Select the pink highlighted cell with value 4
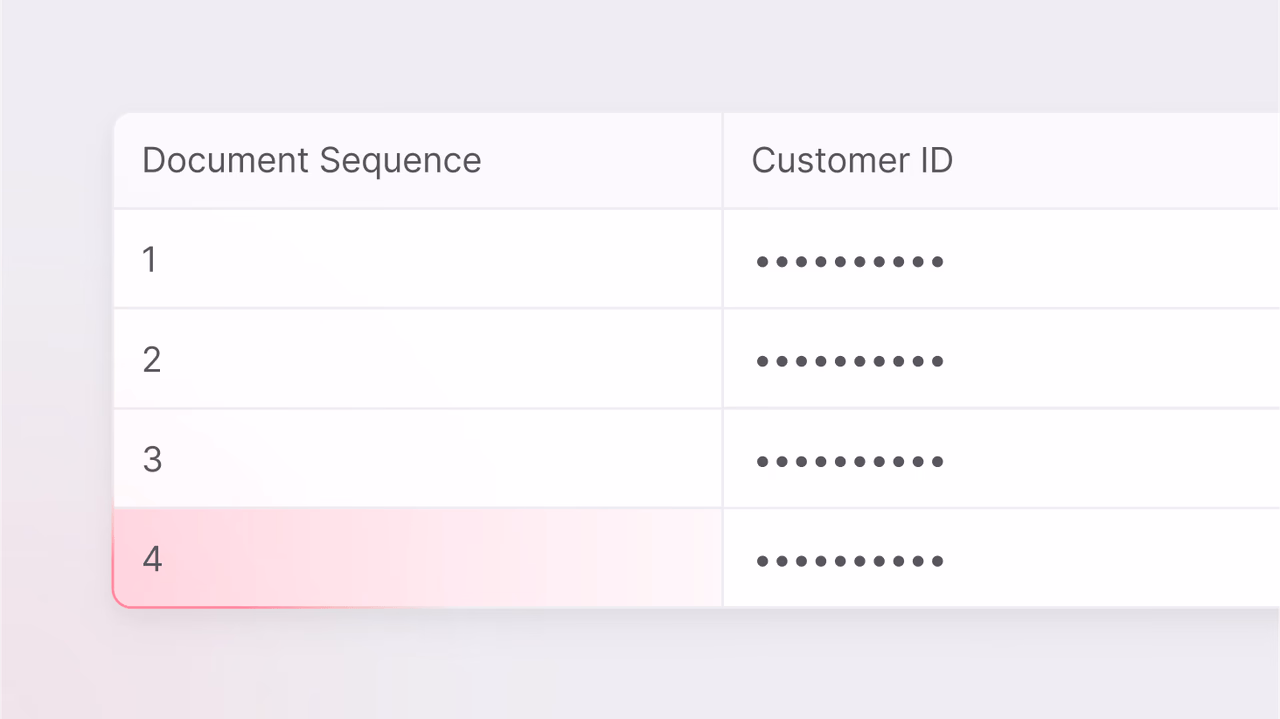This screenshot has width=1280, height=719. pyautogui.click(x=418, y=558)
